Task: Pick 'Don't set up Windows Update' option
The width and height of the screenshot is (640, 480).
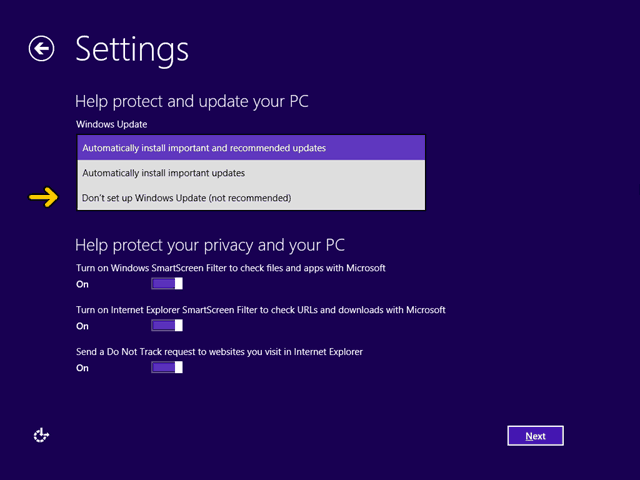Action: click(251, 198)
